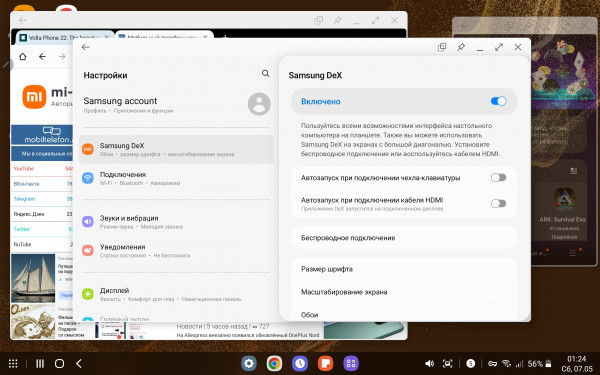Click sailing ship ad thumbnail
Viewport: 600px width, 375px height.
pos(33,278)
